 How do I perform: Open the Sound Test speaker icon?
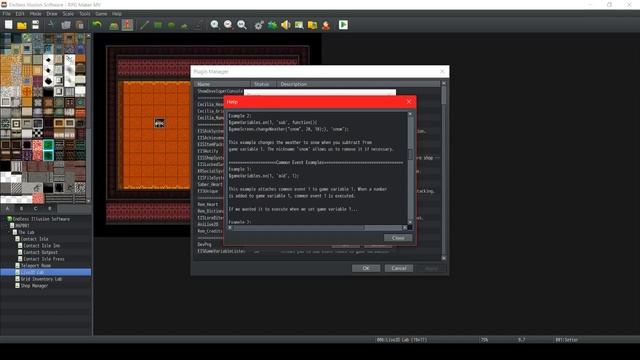click(x=286, y=25)
